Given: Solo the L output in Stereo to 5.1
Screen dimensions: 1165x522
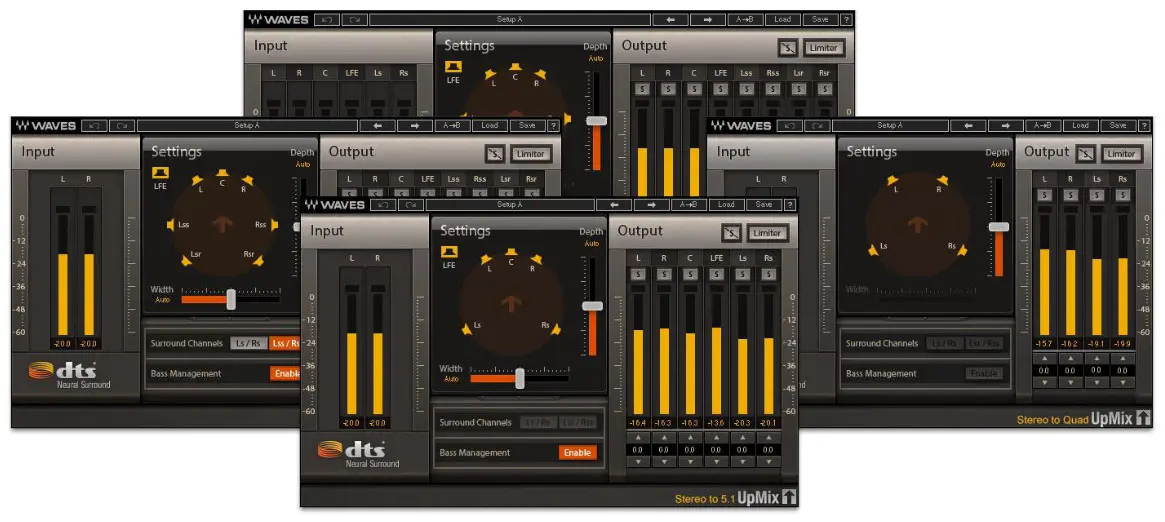Looking at the screenshot, I should click(638, 274).
